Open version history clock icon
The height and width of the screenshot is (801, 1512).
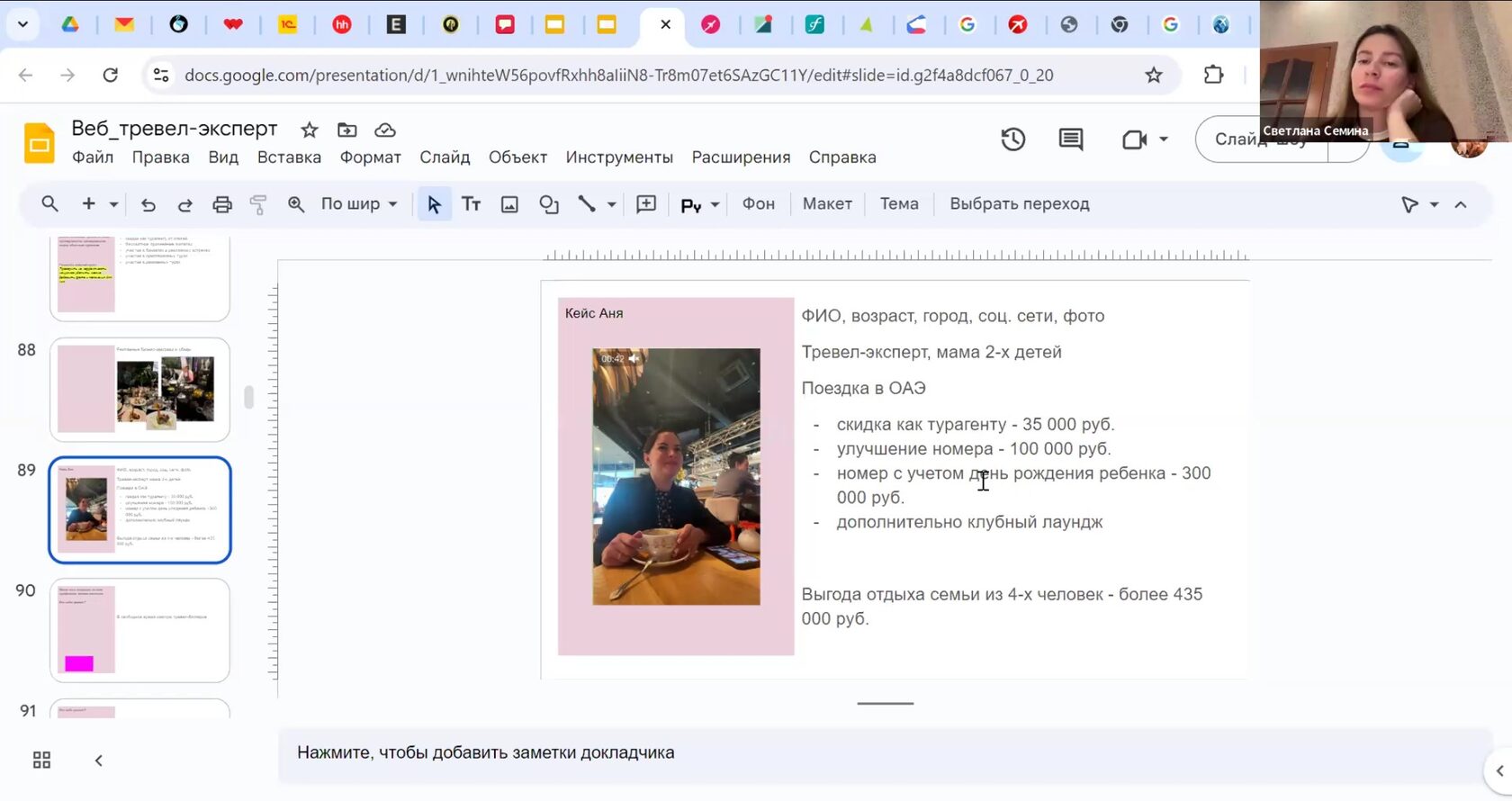(x=1013, y=139)
